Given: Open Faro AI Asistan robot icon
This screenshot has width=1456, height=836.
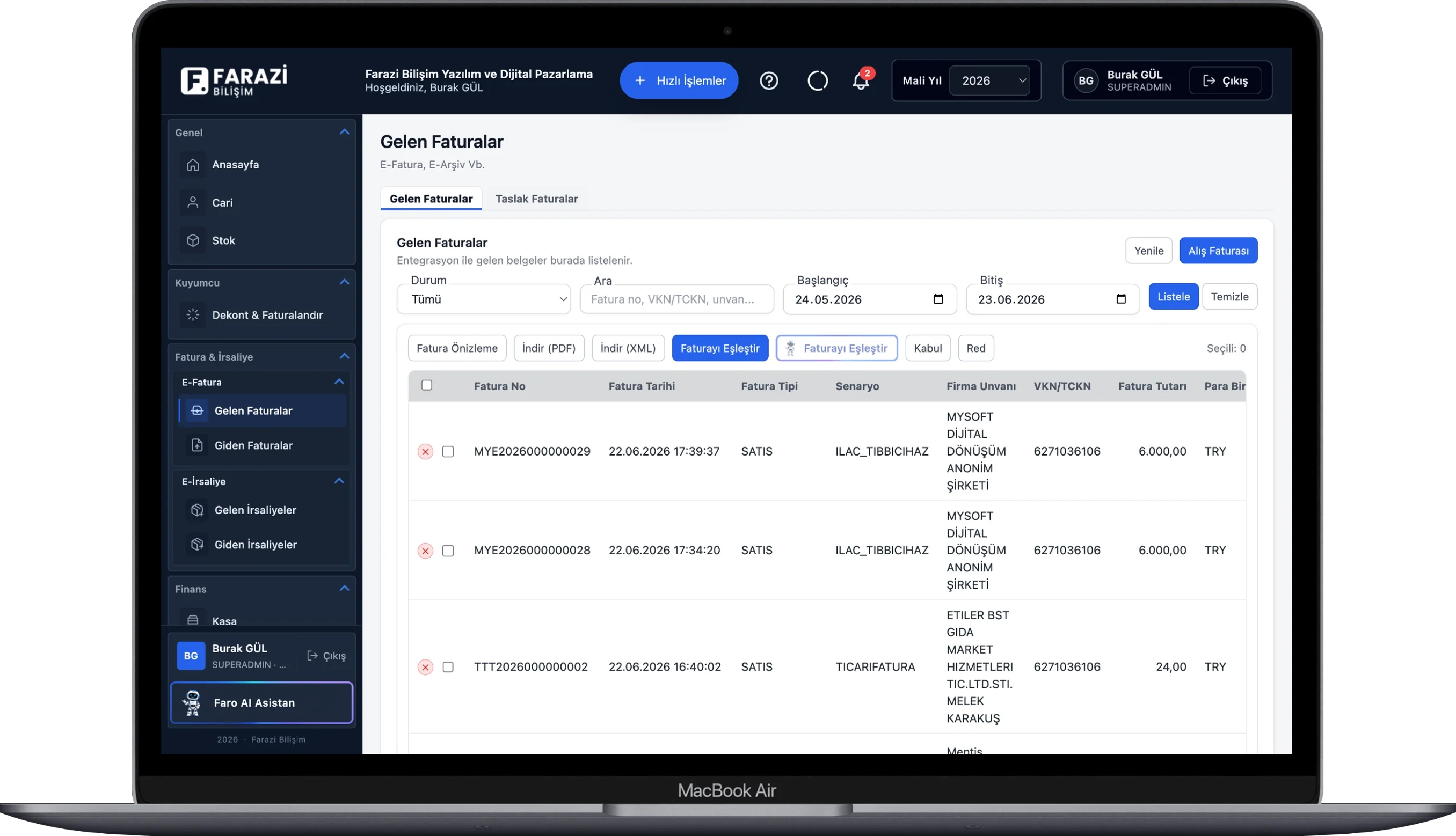Looking at the screenshot, I should [192, 703].
